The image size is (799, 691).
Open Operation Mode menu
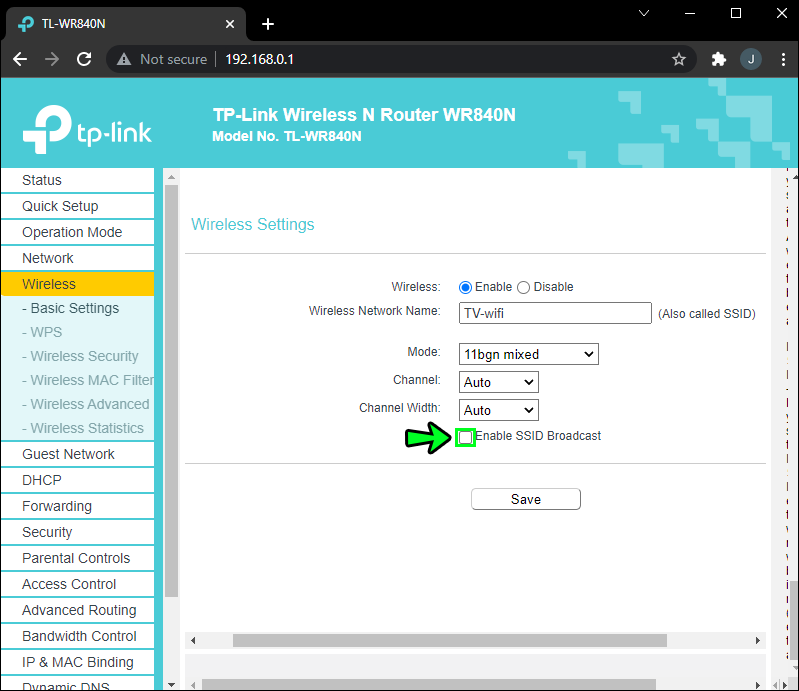point(77,232)
